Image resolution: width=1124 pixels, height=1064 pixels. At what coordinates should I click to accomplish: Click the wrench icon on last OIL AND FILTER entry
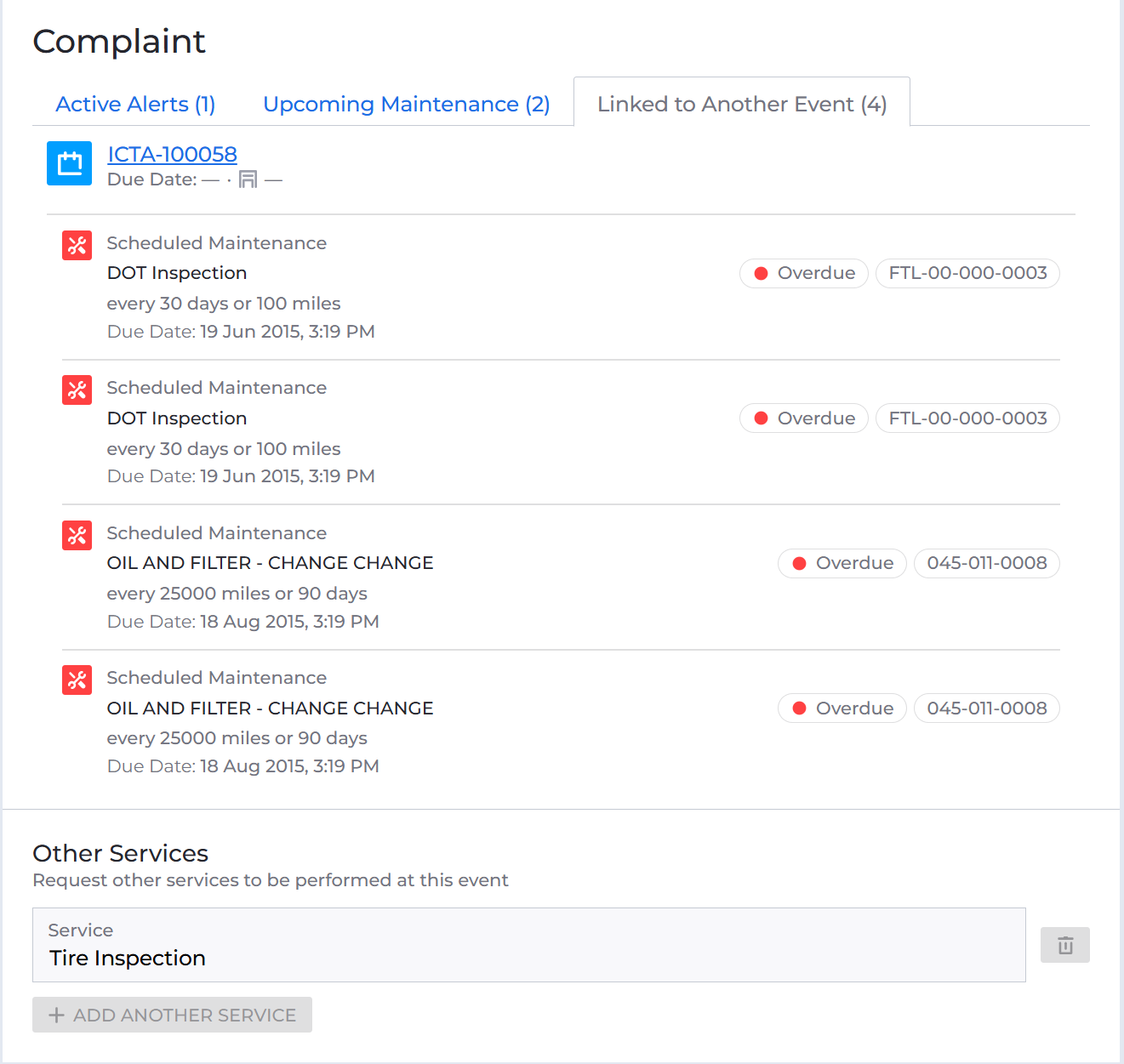point(77,680)
